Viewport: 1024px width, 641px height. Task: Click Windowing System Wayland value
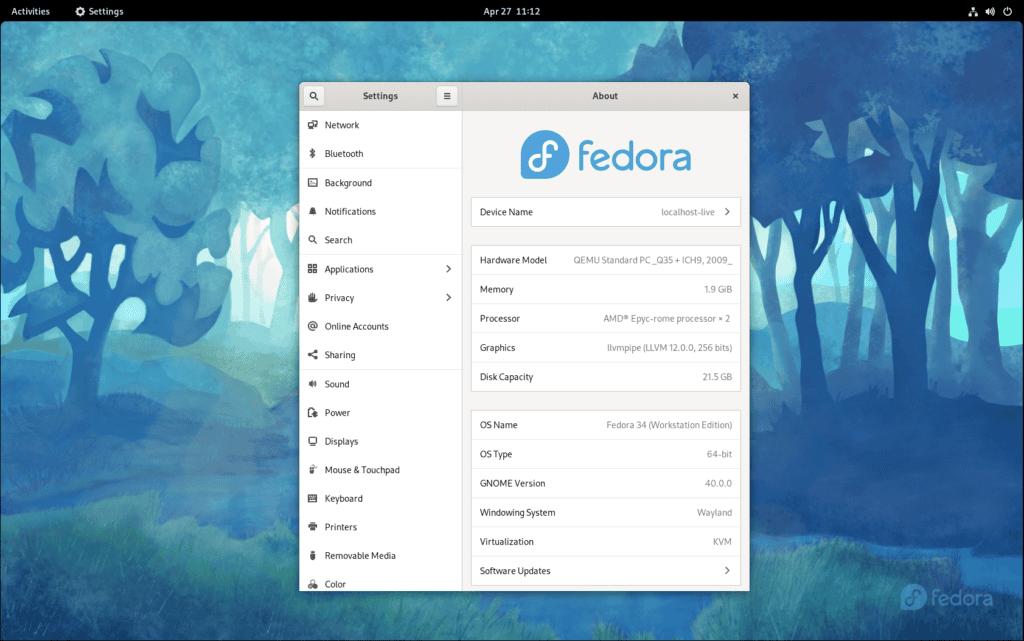714,512
